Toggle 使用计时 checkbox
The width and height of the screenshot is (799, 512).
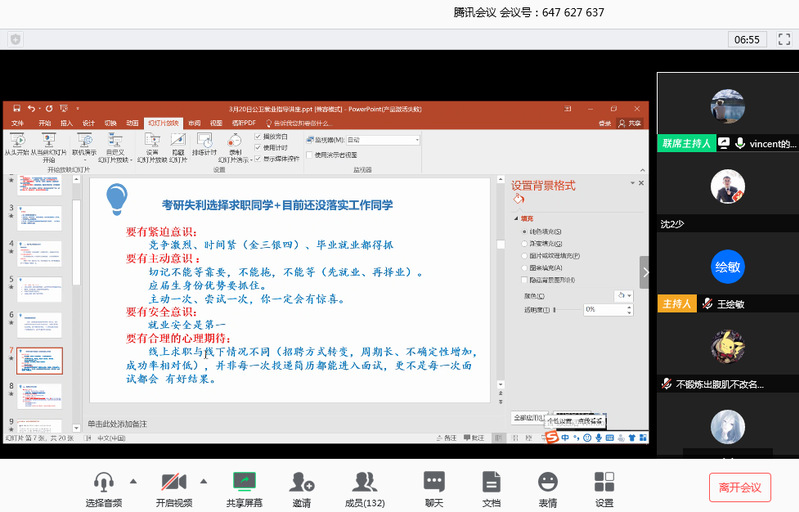(x=258, y=147)
